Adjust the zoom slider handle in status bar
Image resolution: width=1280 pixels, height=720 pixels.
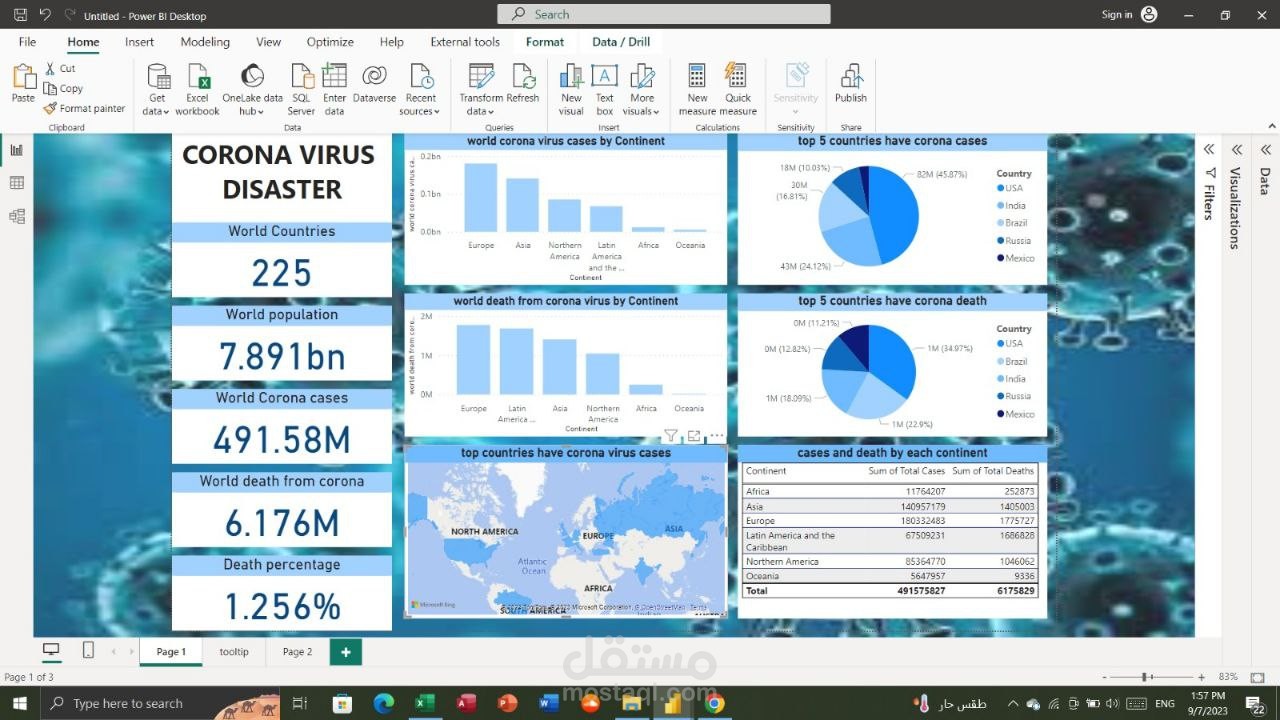click(x=1145, y=678)
